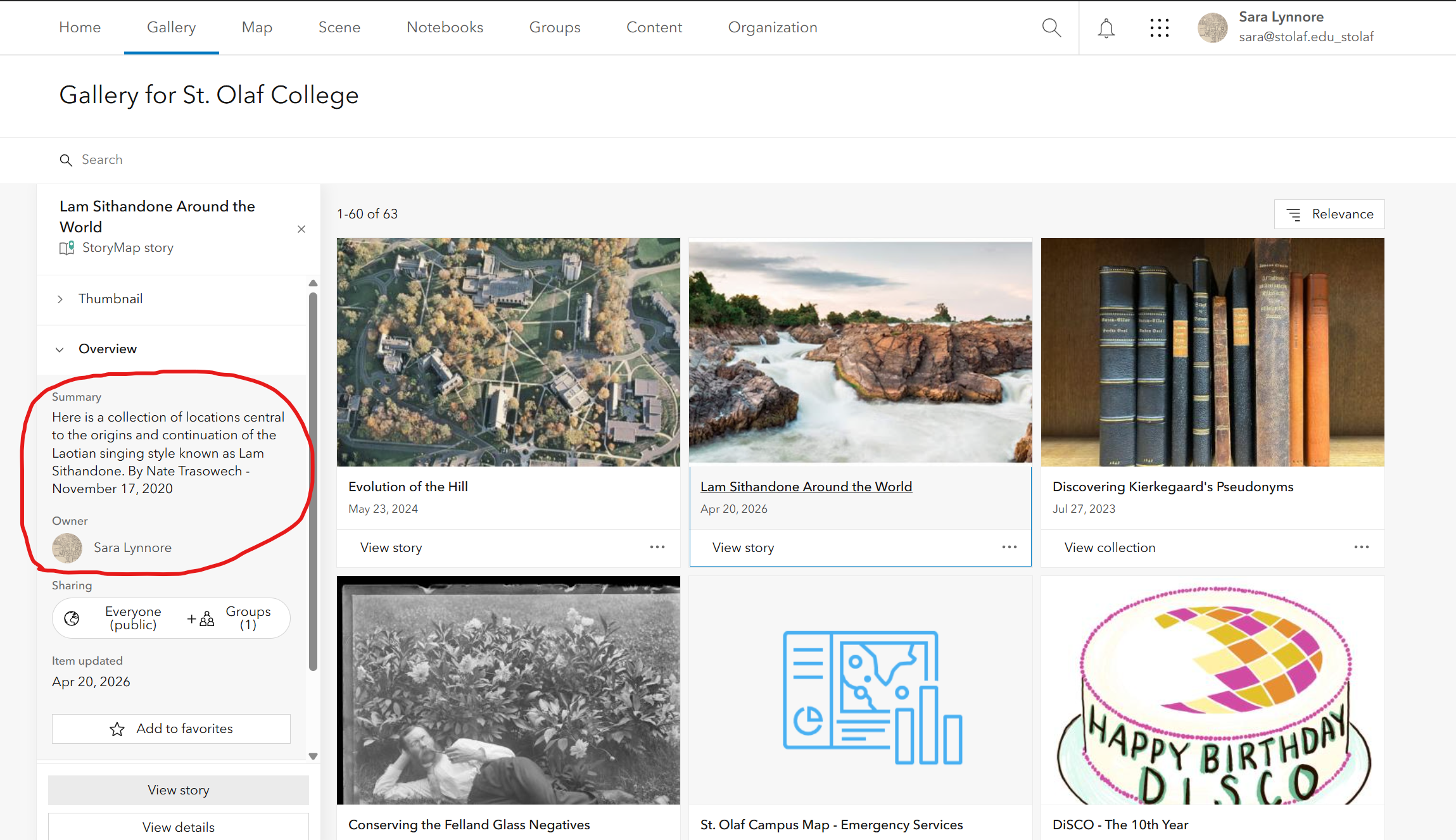Select the Gallery tab
Image resolution: width=1456 pixels, height=840 pixels.
[x=172, y=27]
